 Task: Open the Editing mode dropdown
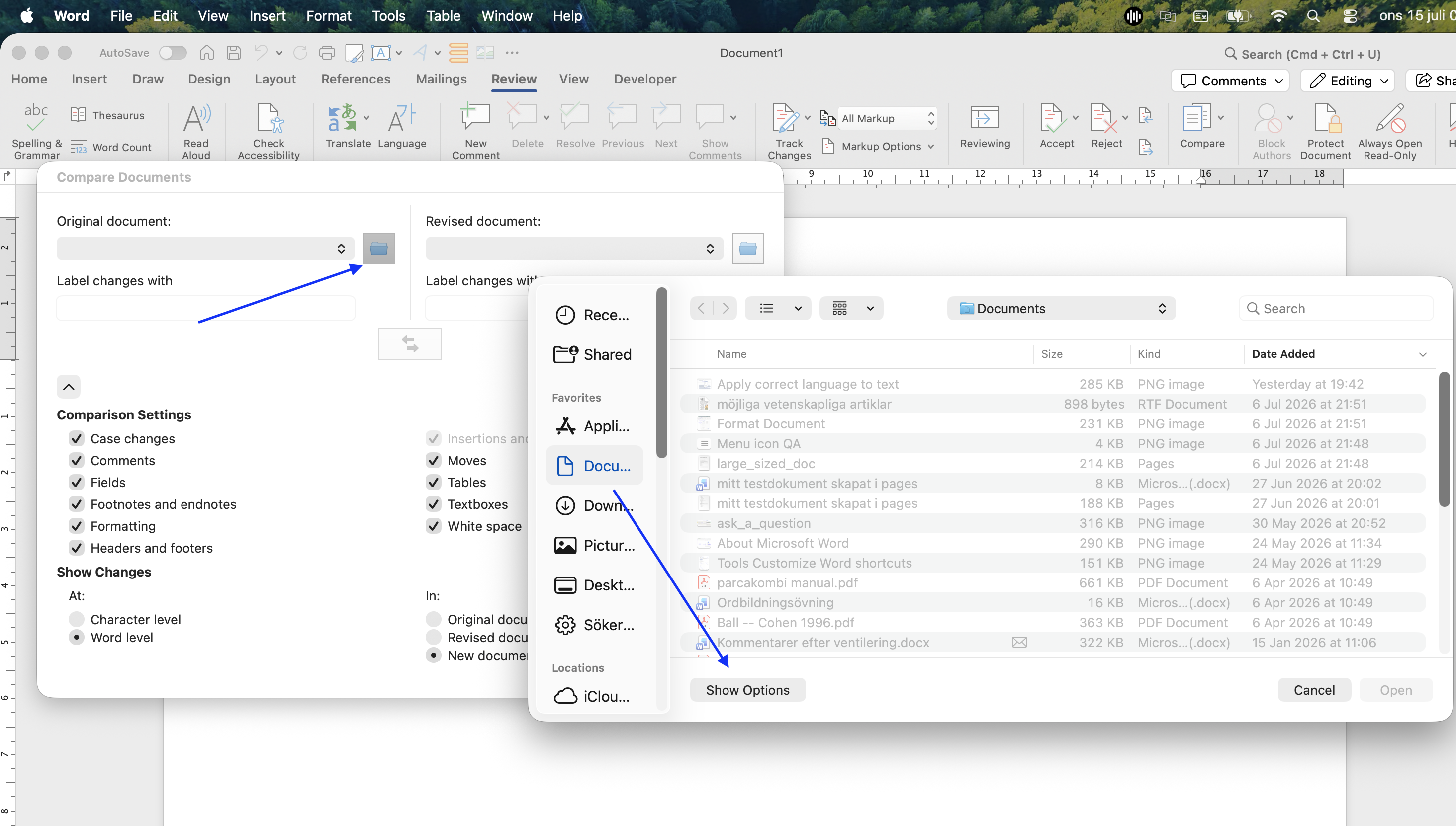(1347, 81)
